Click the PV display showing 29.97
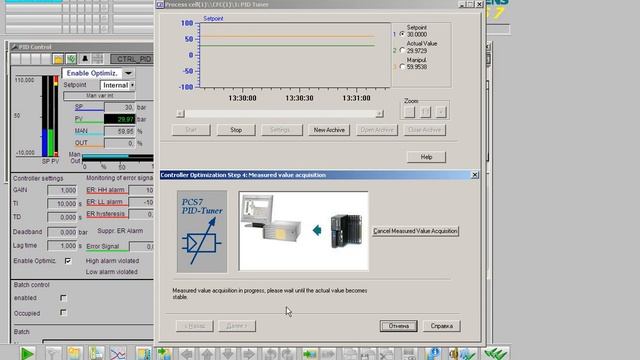This screenshot has width=640, height=360. click(120, 119)
